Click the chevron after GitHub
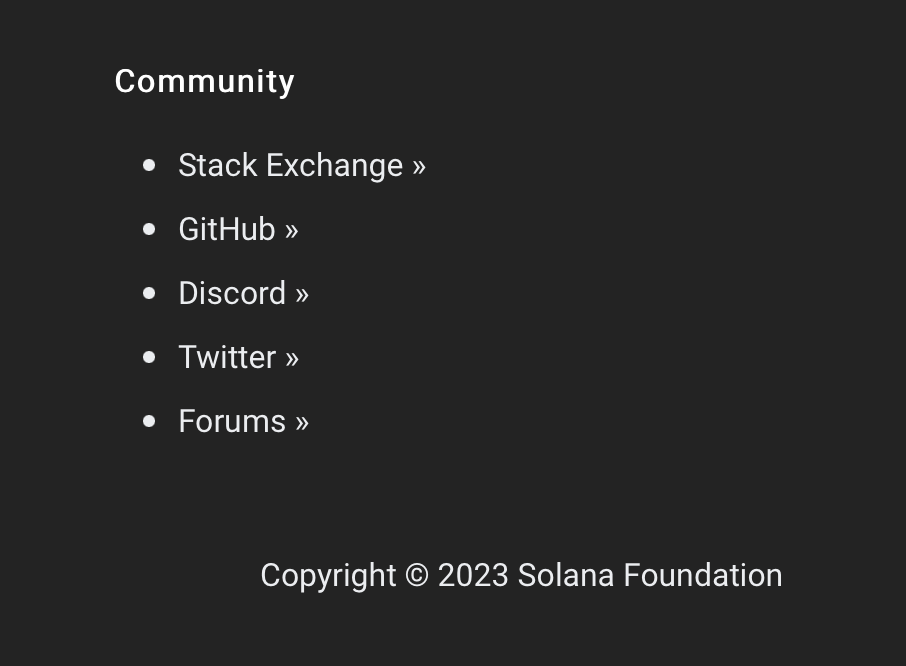906x666 pixels. [x=291, y=229]
